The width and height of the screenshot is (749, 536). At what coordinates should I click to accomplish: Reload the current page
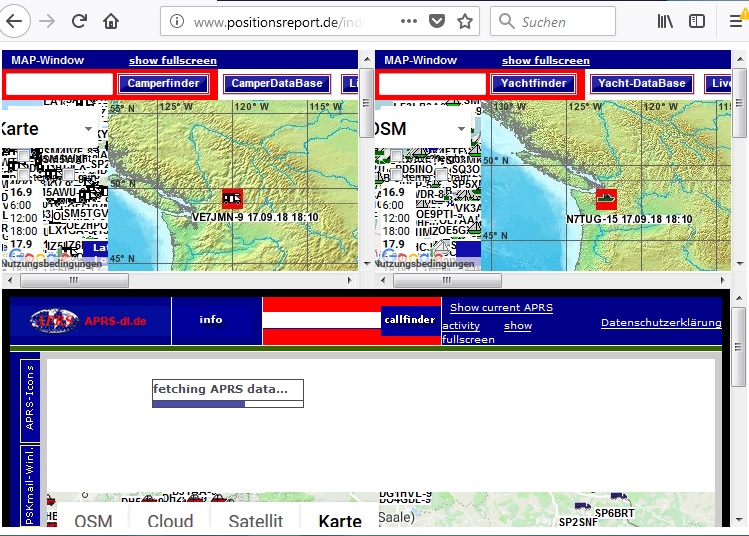79,21
